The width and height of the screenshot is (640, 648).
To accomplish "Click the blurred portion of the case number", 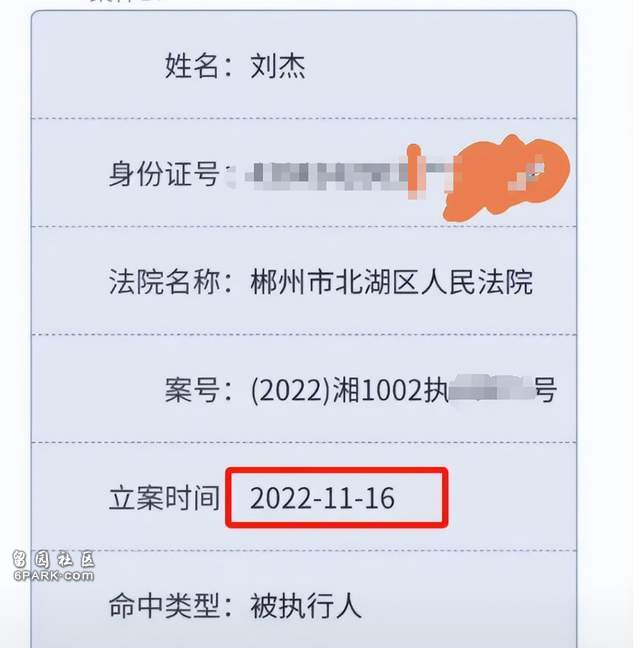I will [491, 388].
